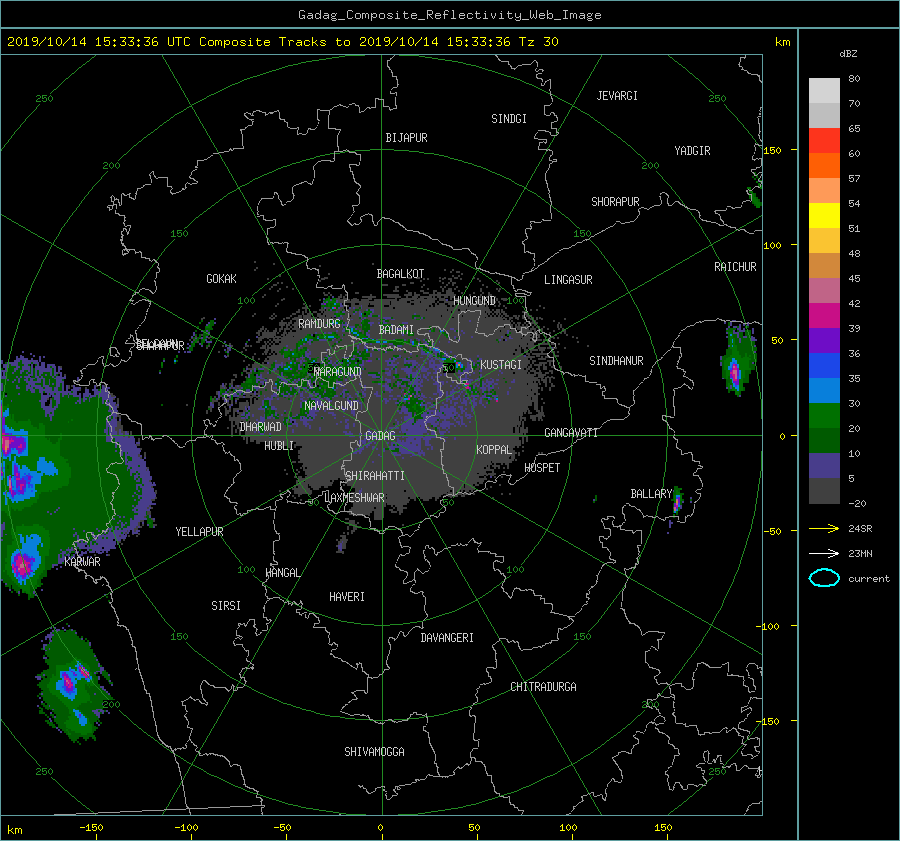Click the SIRSI city label
900x841 pixels.
click(226, 606)
